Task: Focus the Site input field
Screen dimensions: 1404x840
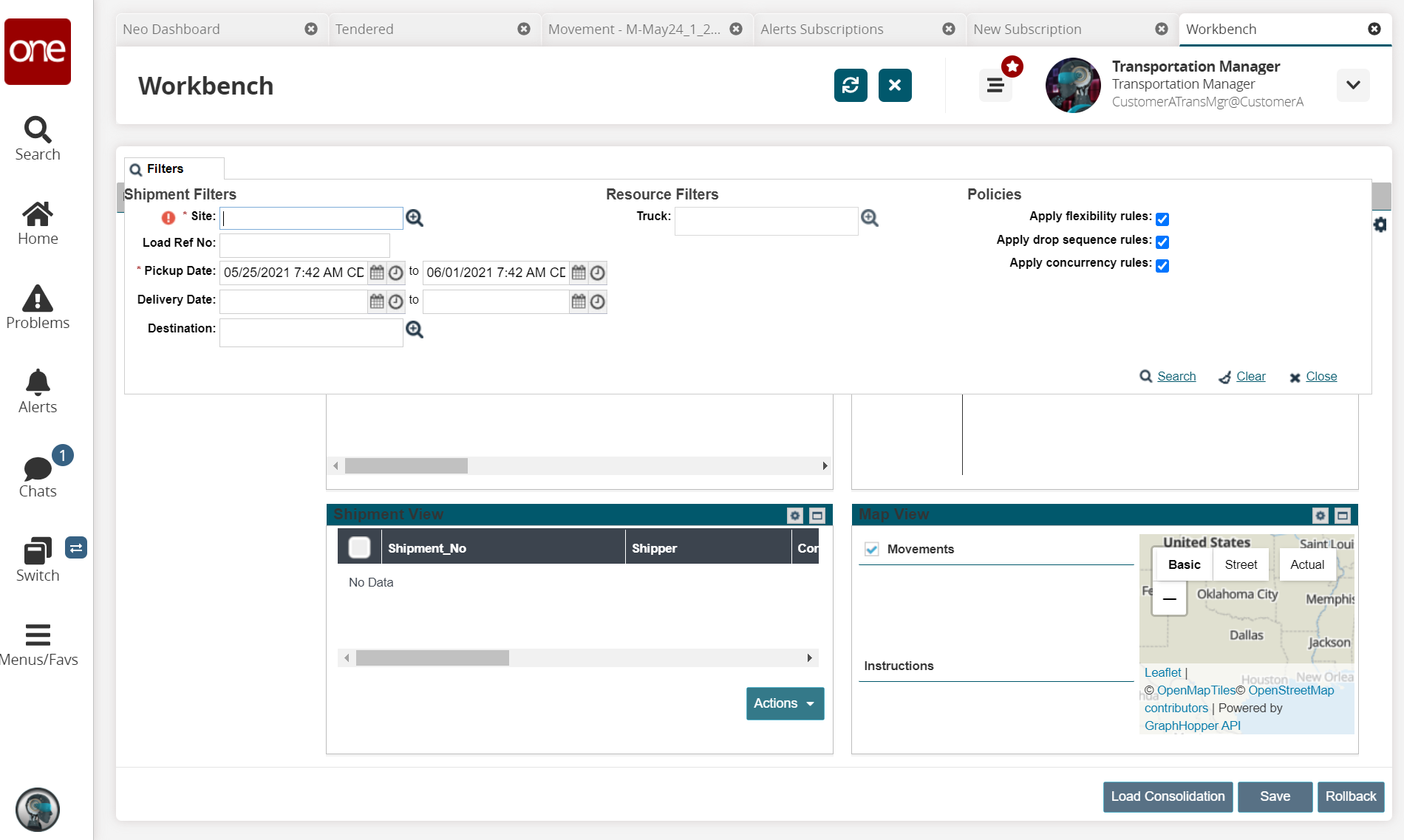Action: (x=311, y=218)
